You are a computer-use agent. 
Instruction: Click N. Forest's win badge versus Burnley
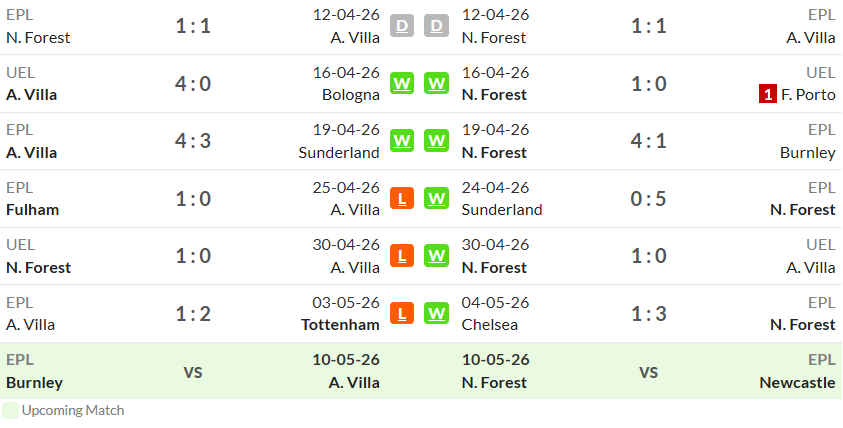pyautogui.click(x=436, y=141)
